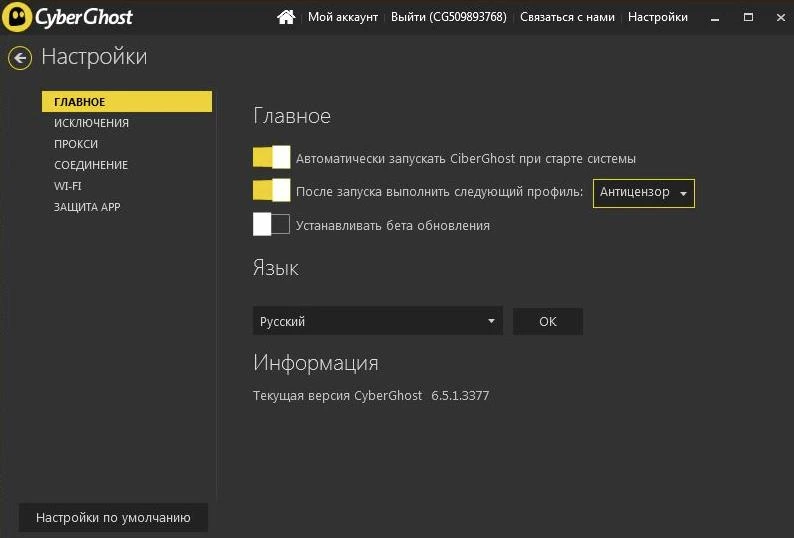This screenshot has height=538, width=794.
Task: Click the Язык section heading
Action: pos(275,268)
